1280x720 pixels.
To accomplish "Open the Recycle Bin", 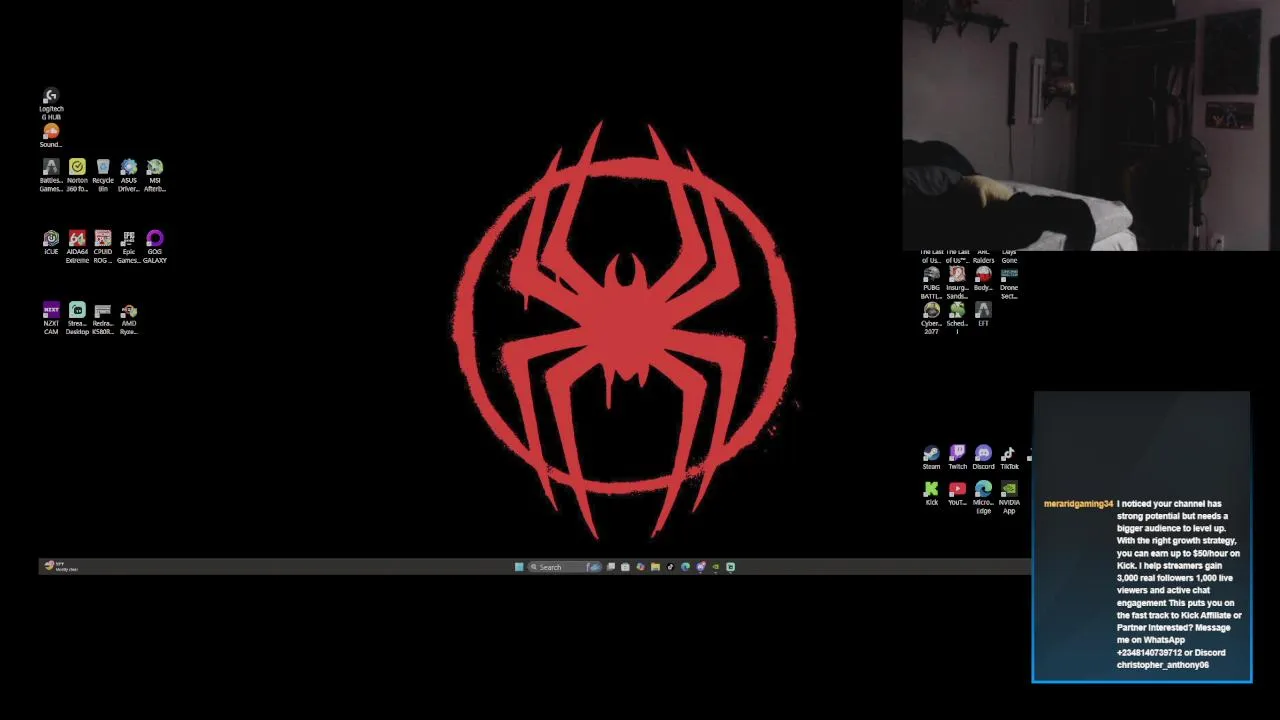I will 103,175.
